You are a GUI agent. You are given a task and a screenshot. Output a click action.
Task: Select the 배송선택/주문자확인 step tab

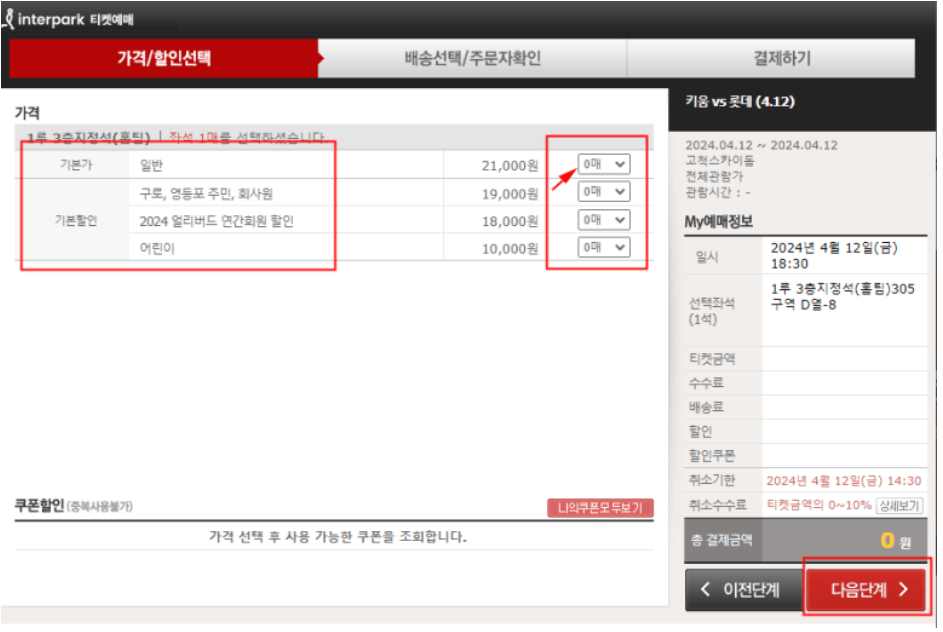click(x=473, y=58)
